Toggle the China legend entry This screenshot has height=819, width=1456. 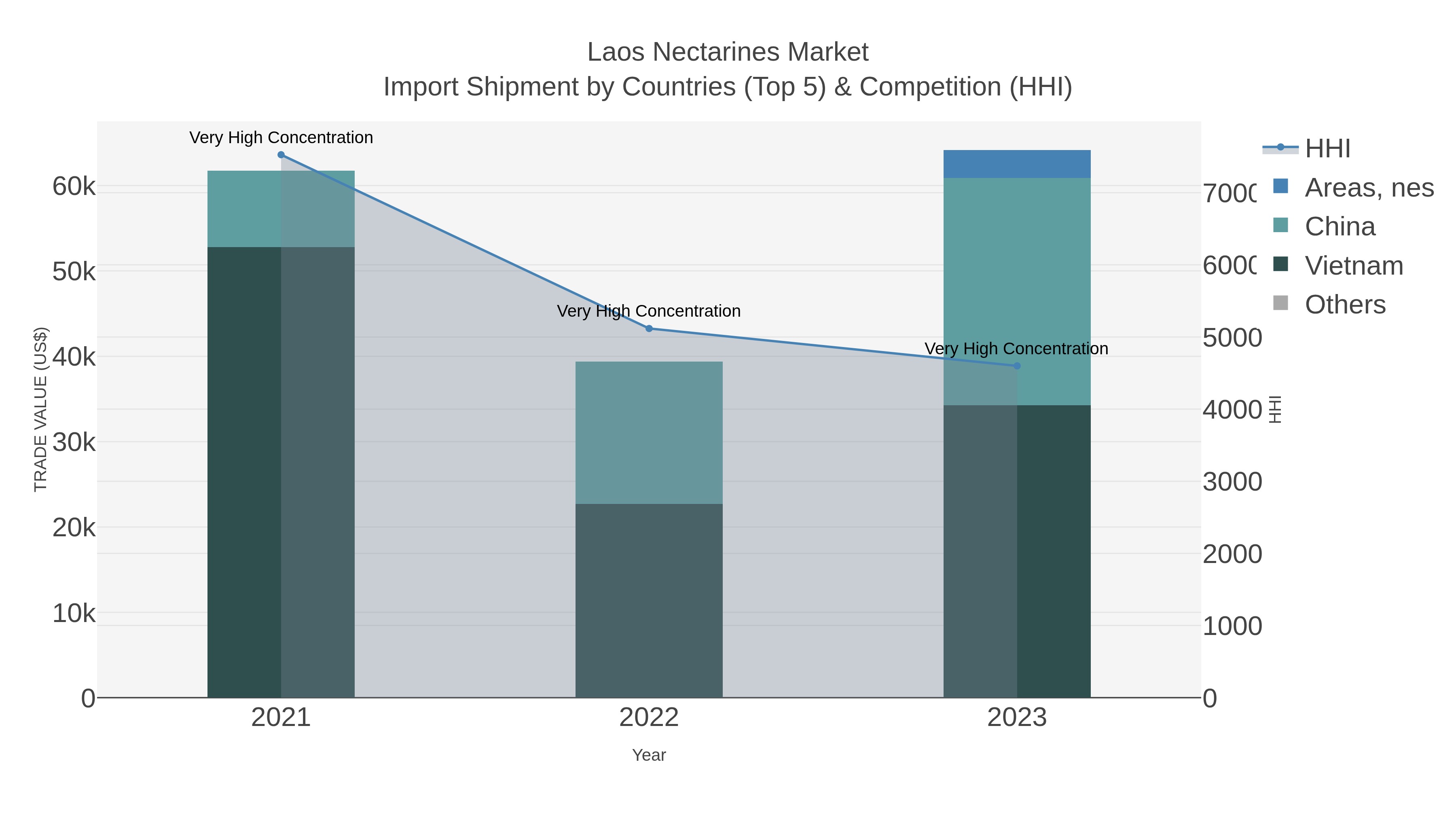tap(1323, 226)
